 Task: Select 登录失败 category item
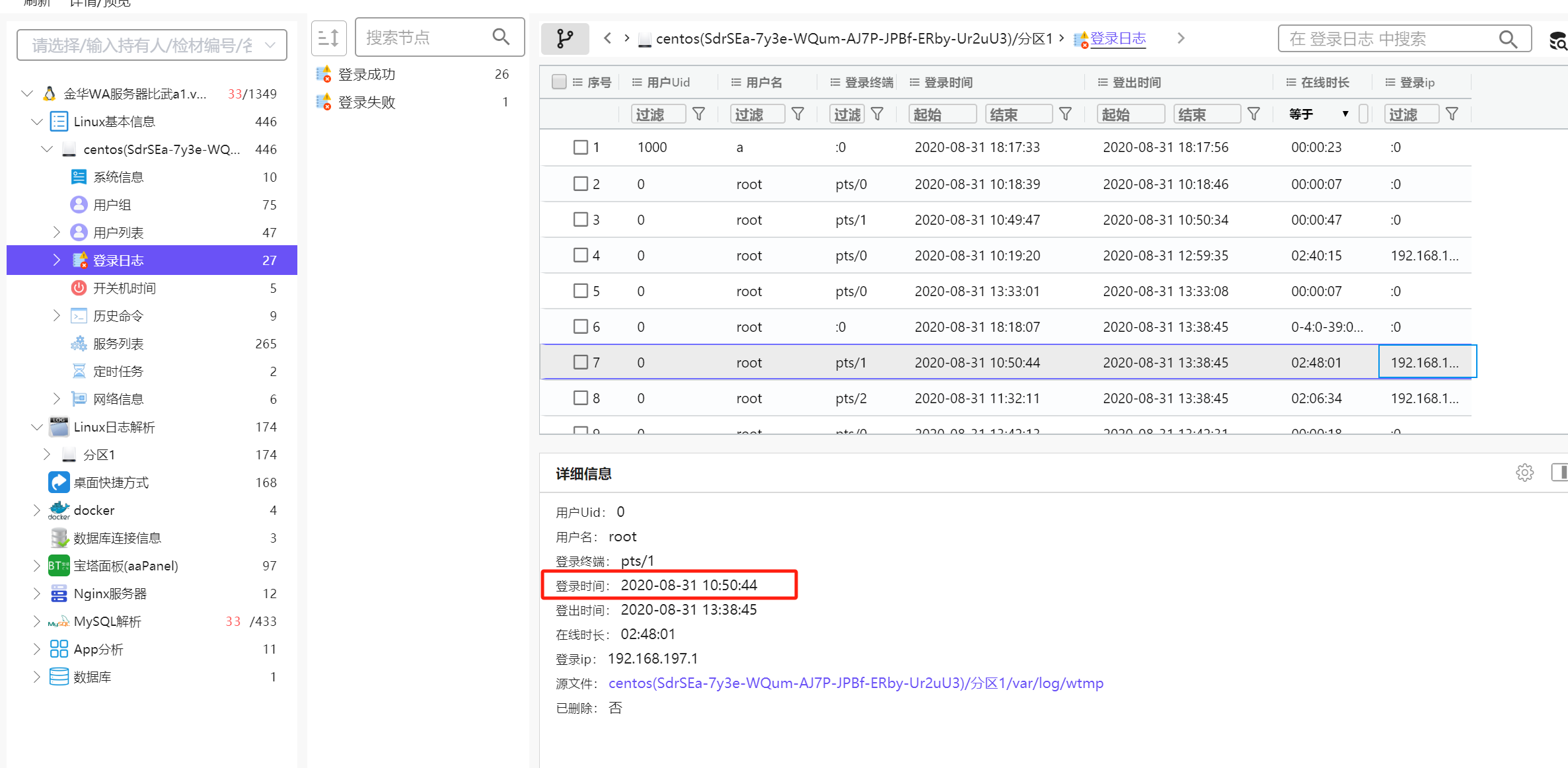click(x=367, y=102)
